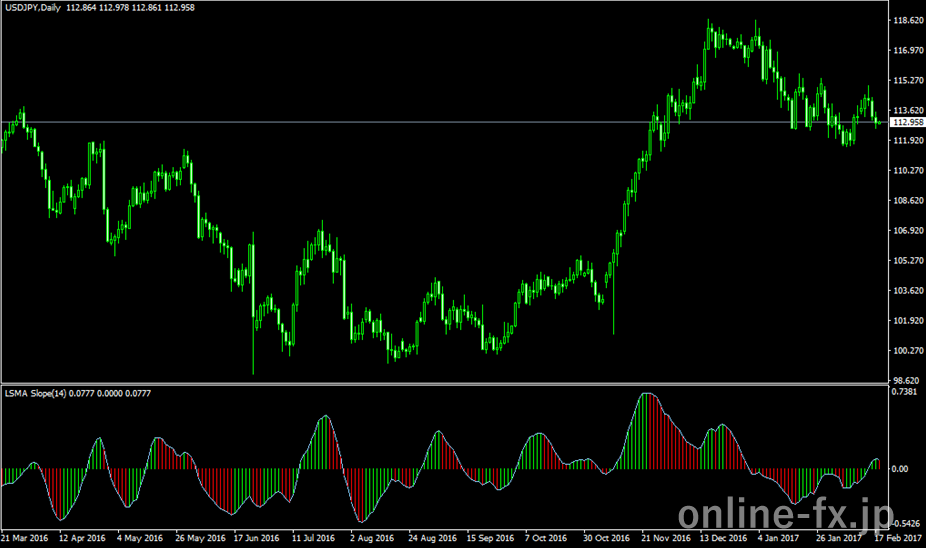This screenshot has height=548, width=926.
Task: Click the 26 Jan 2017 date label
Action: tap(839, 539)
